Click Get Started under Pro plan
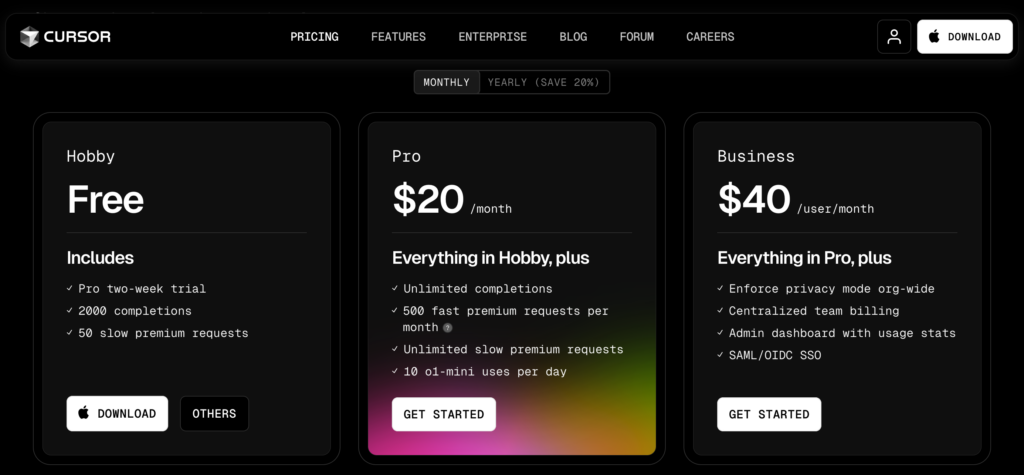The image size is (1024, 475). point(443,414)
